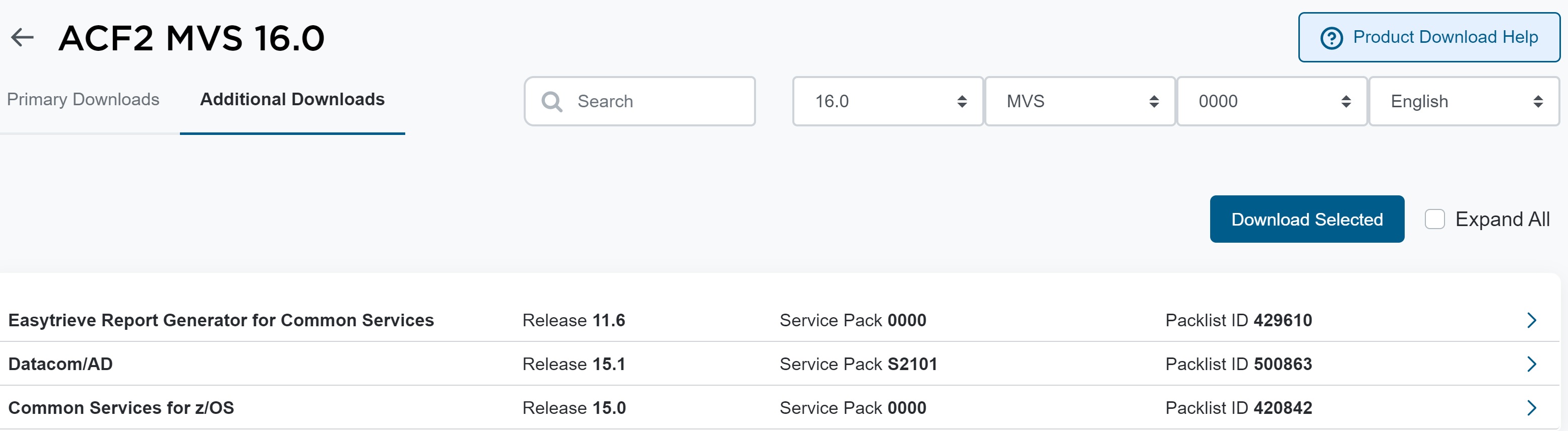Viewport: 1568px width, 431px height.
Task: Click the back arrow icon
Action: (23, 38)
